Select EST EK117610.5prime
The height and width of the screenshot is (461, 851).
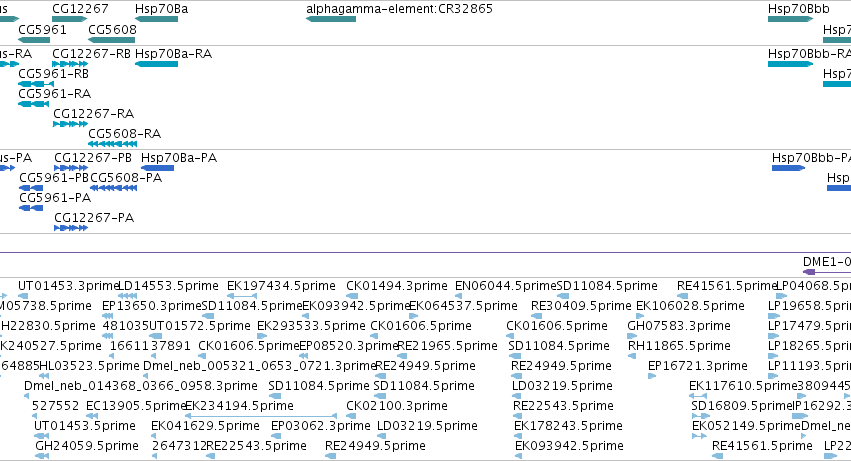pyautogui.click(x=743, y=386)
